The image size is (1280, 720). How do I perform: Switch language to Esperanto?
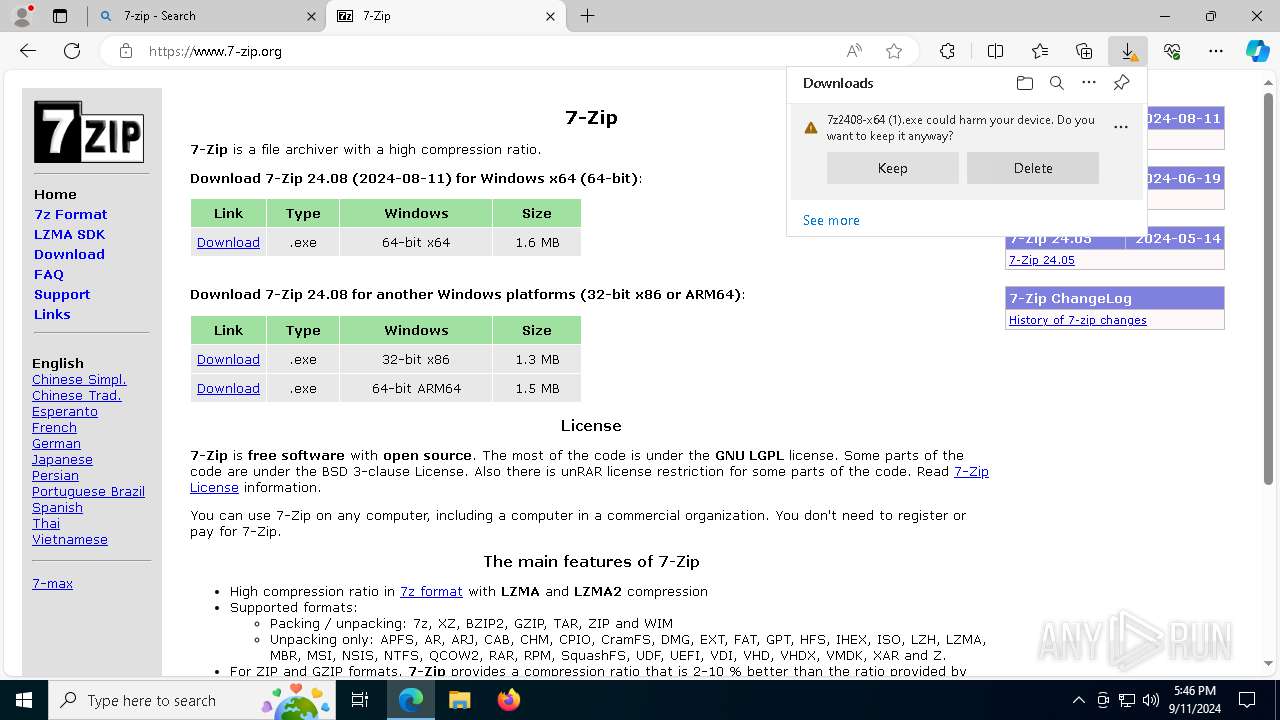point(65,411)
